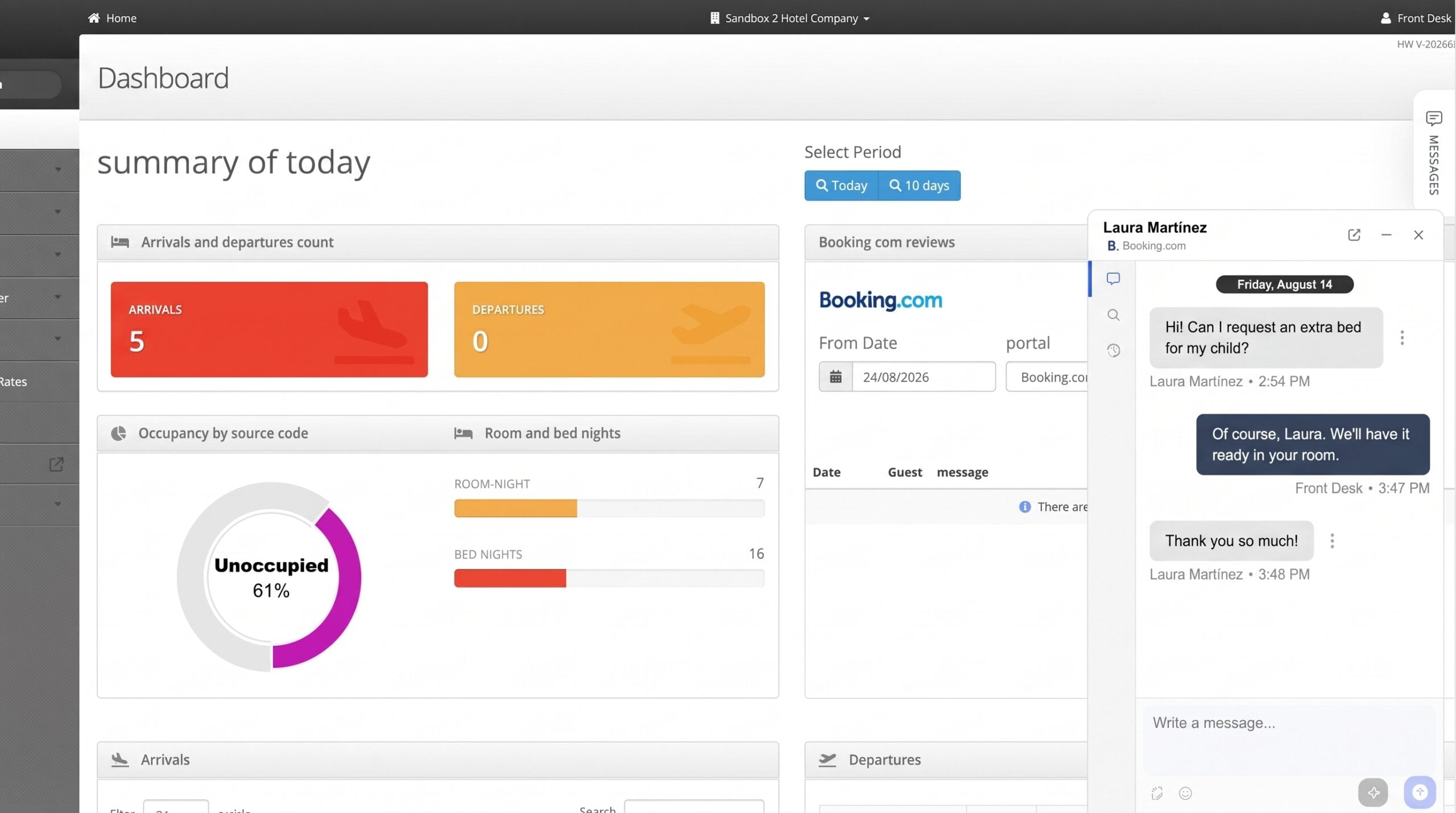Click the 'Friday, August 14' date badge
Viewport: 1456px width, 813px height.
pos(1284,284)
